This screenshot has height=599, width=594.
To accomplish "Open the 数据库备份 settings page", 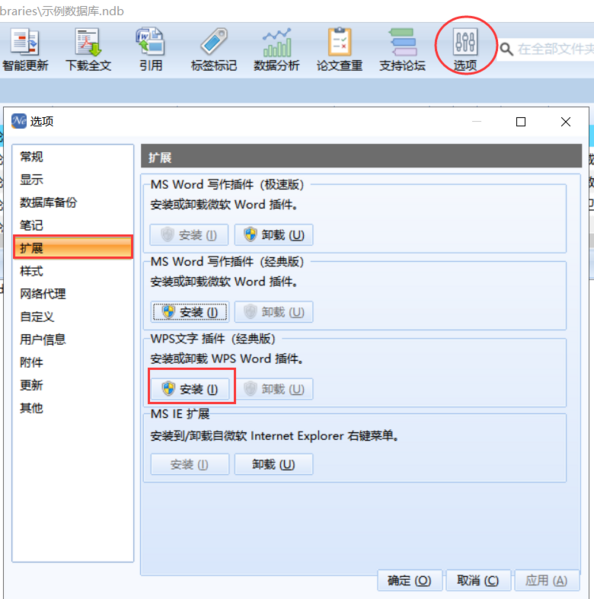I will 73,202.
